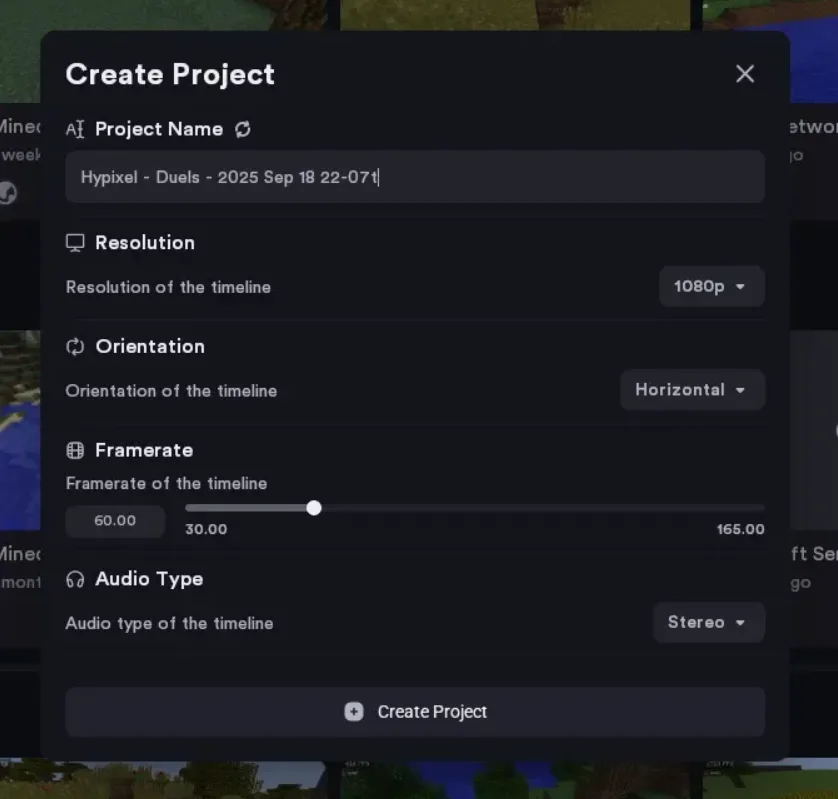Open the Horizontal orientation dropdown
This screenshot has height=799, width=838.
pos(692,390)
